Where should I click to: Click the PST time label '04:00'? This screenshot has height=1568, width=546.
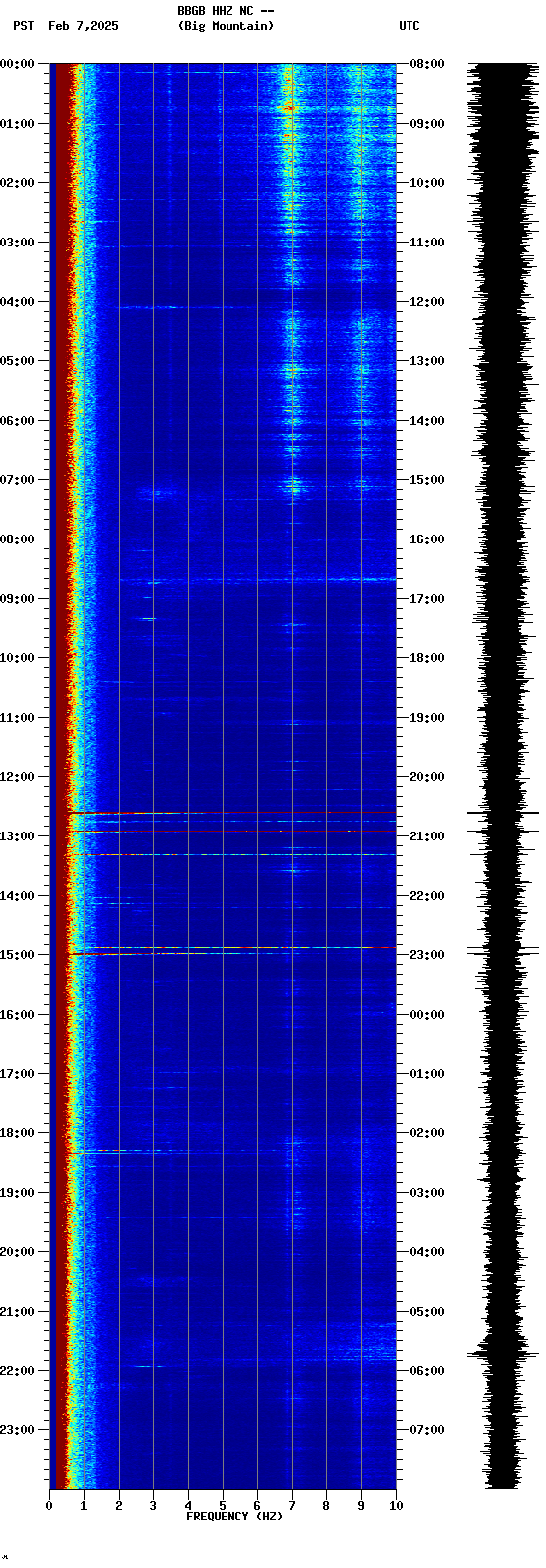click(17, 302)
